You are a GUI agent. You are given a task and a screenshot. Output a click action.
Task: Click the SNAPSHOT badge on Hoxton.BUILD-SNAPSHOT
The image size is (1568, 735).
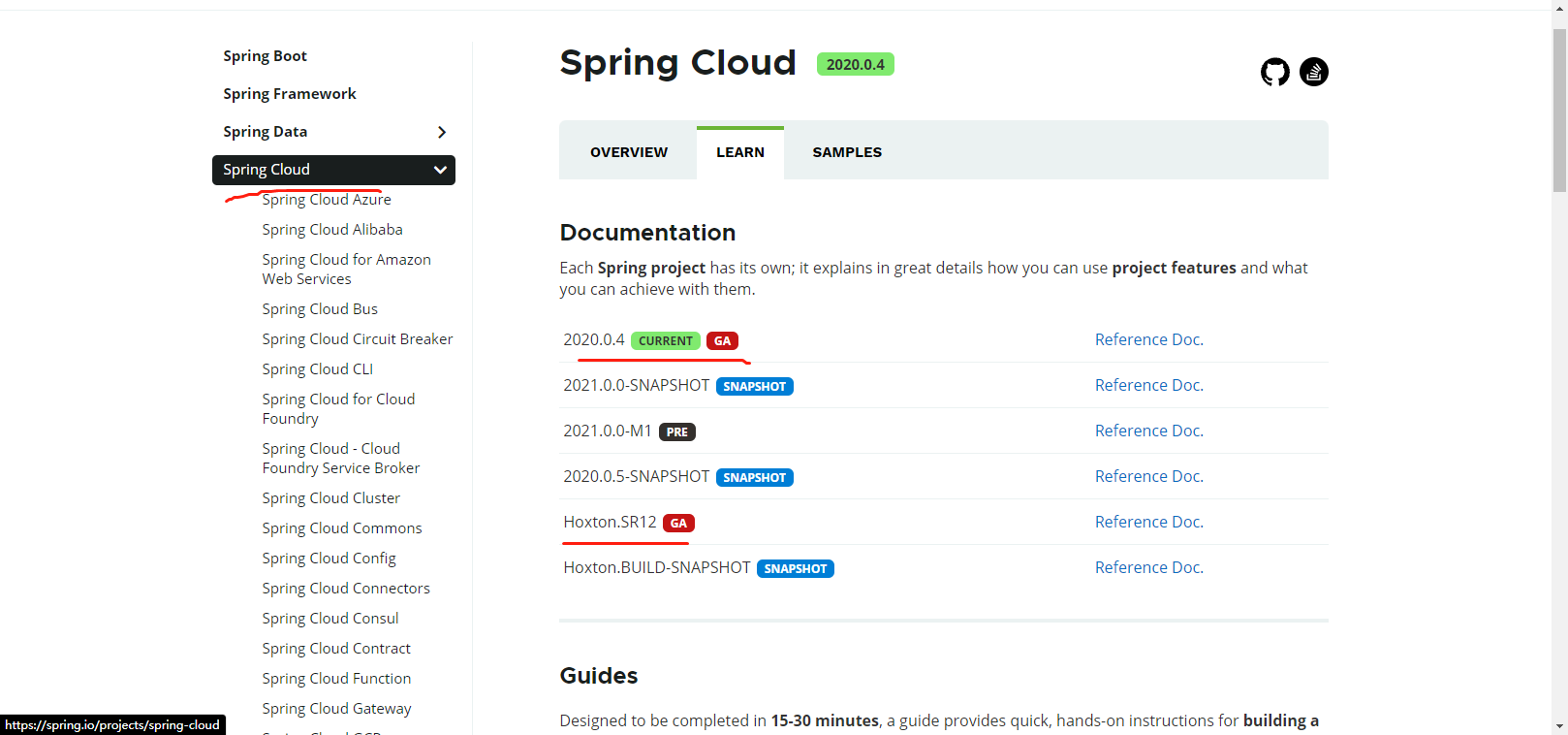(x=796, y=568)
